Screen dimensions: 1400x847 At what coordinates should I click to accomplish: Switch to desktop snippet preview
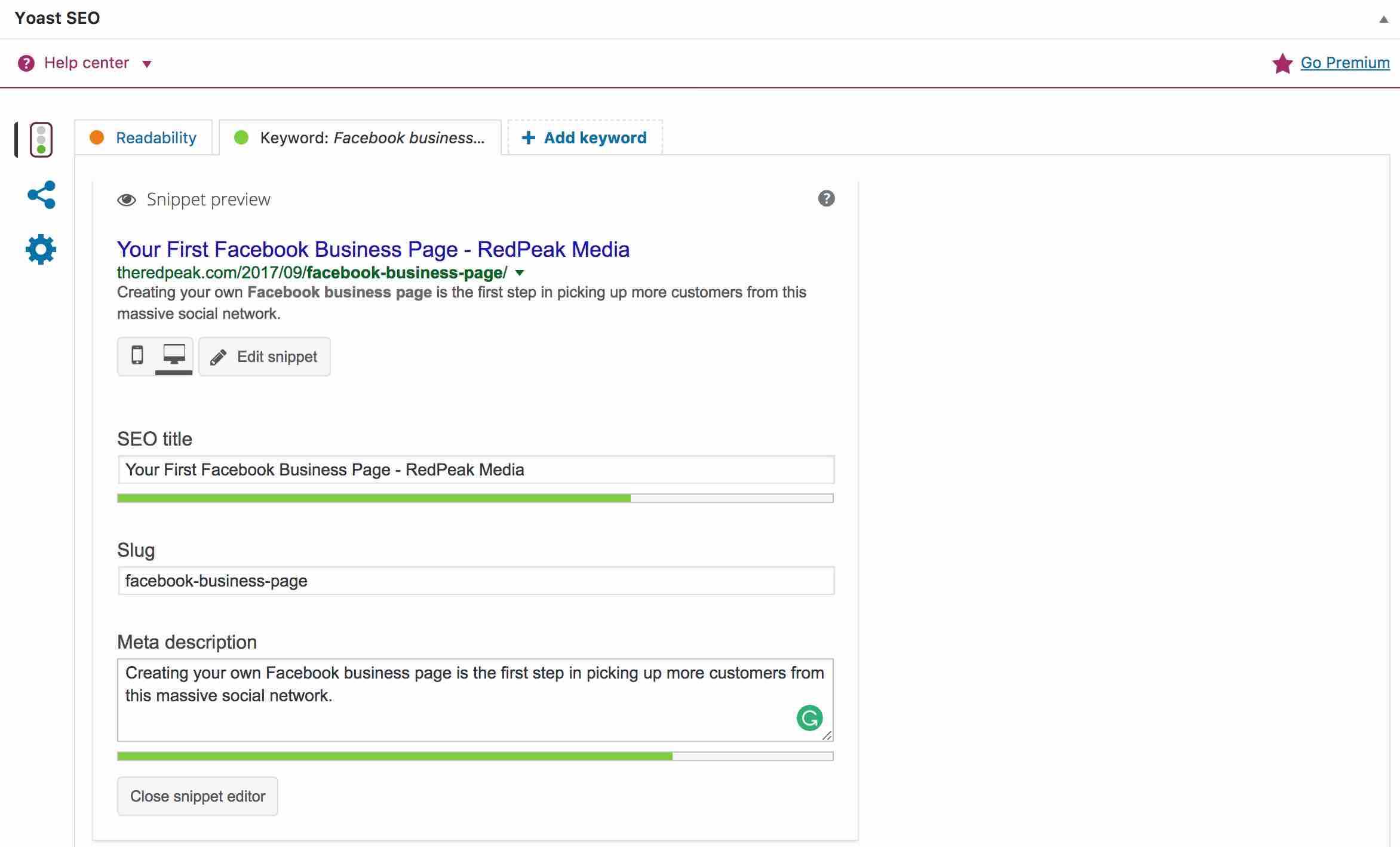pos(174,356)
